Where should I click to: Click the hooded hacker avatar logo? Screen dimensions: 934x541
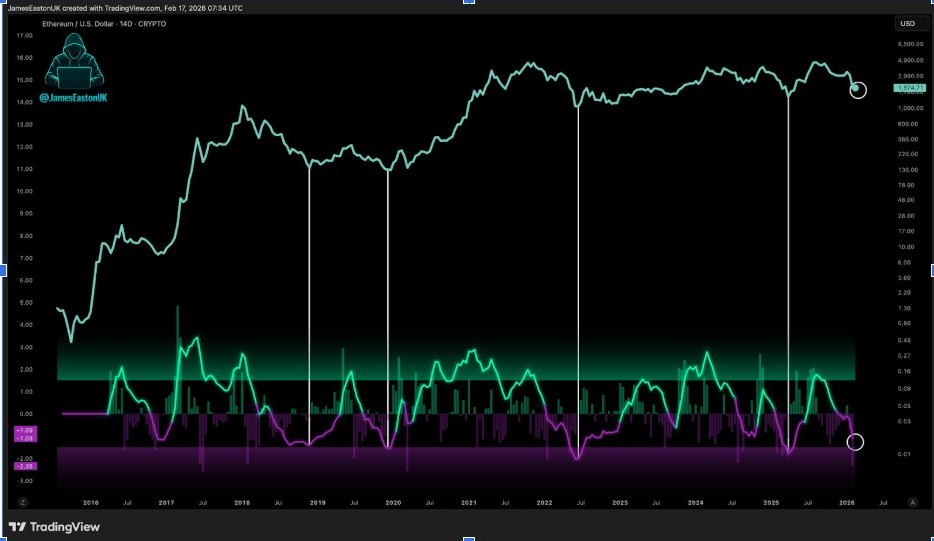click(74, 61)
